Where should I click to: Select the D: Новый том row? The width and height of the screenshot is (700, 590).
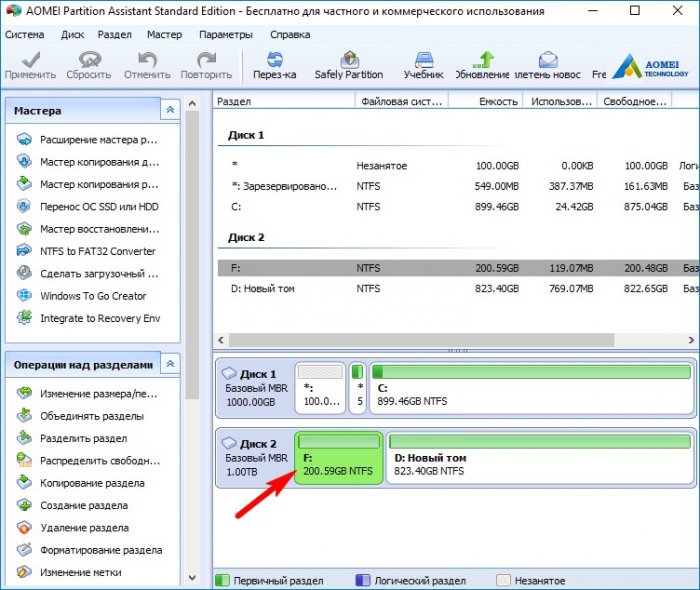coord(458,289)
